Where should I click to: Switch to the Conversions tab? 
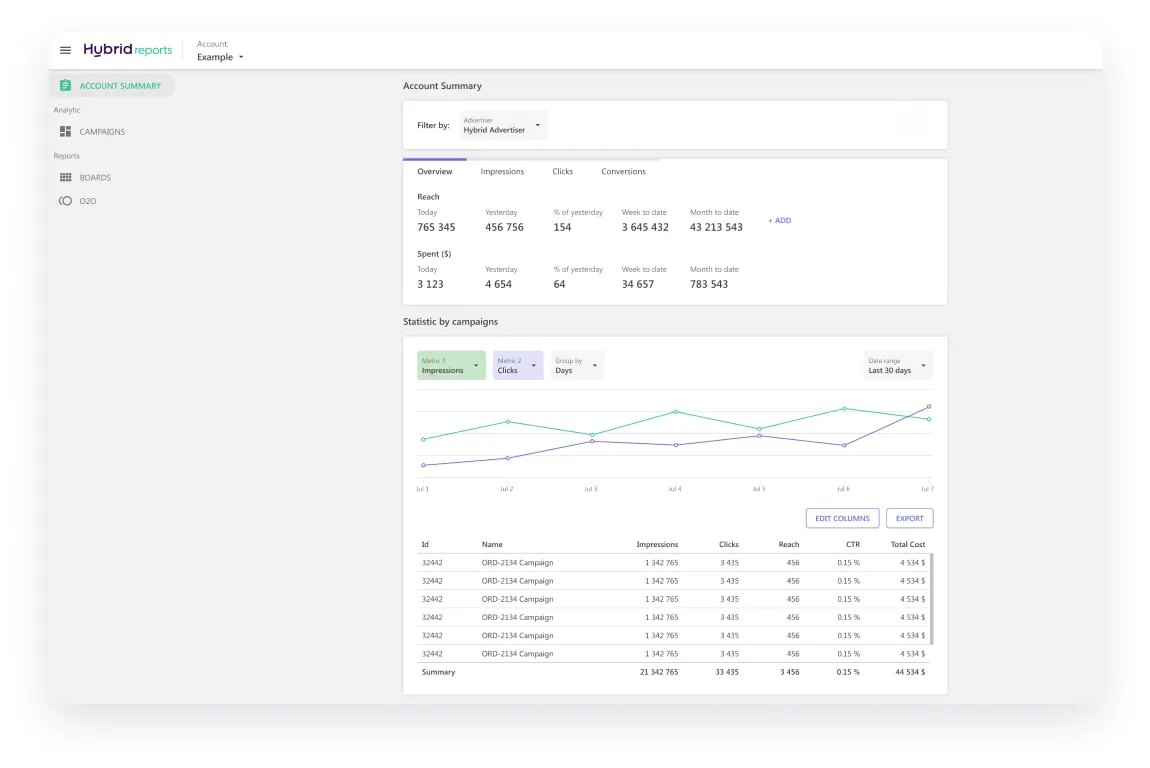point(623,172)
